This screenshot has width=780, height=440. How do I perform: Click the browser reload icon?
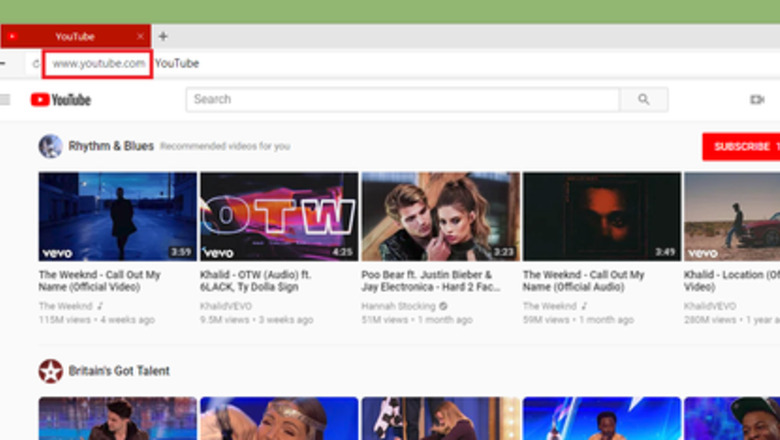pos(35,64)
